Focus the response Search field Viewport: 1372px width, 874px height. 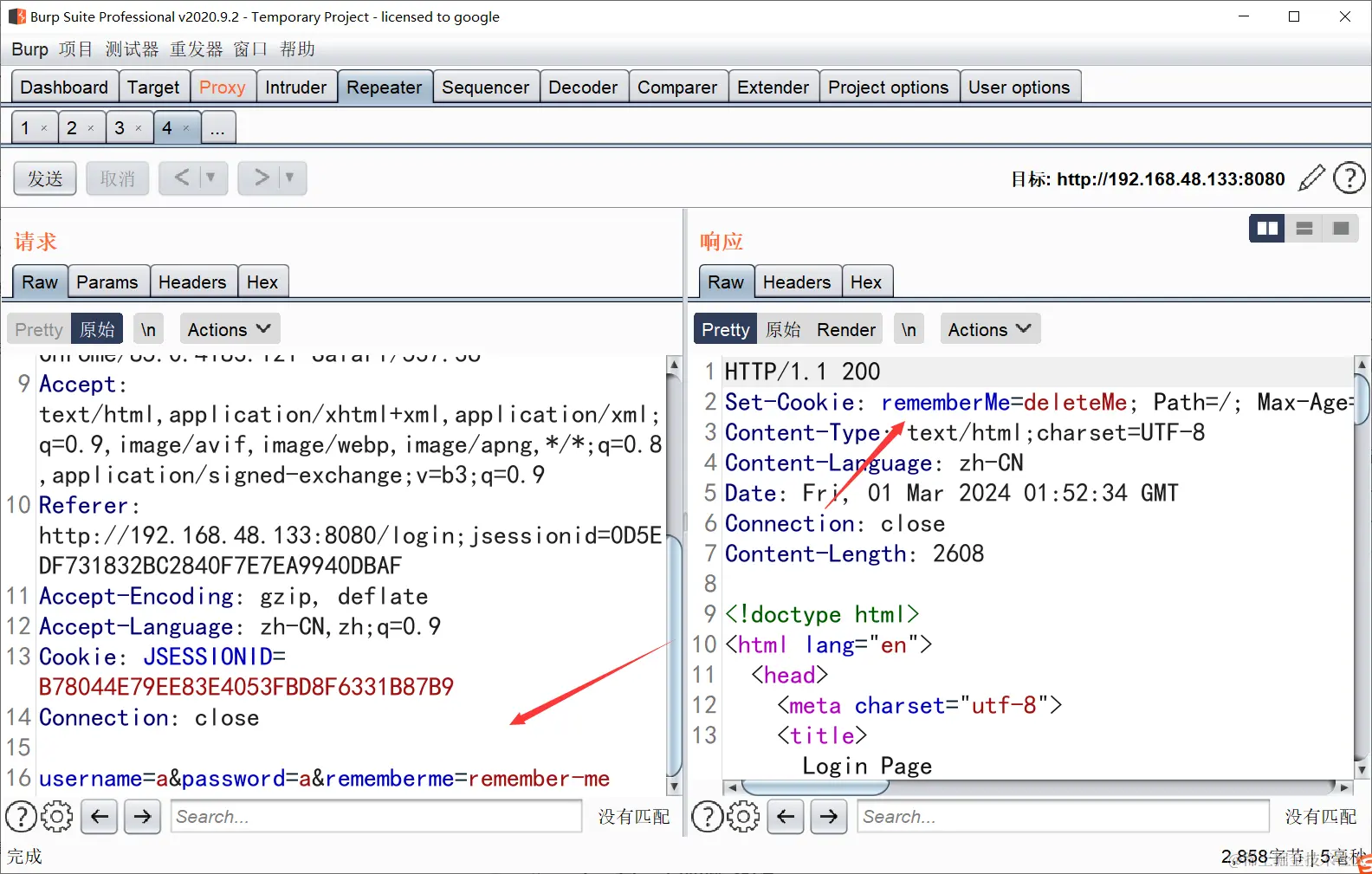1063,816
